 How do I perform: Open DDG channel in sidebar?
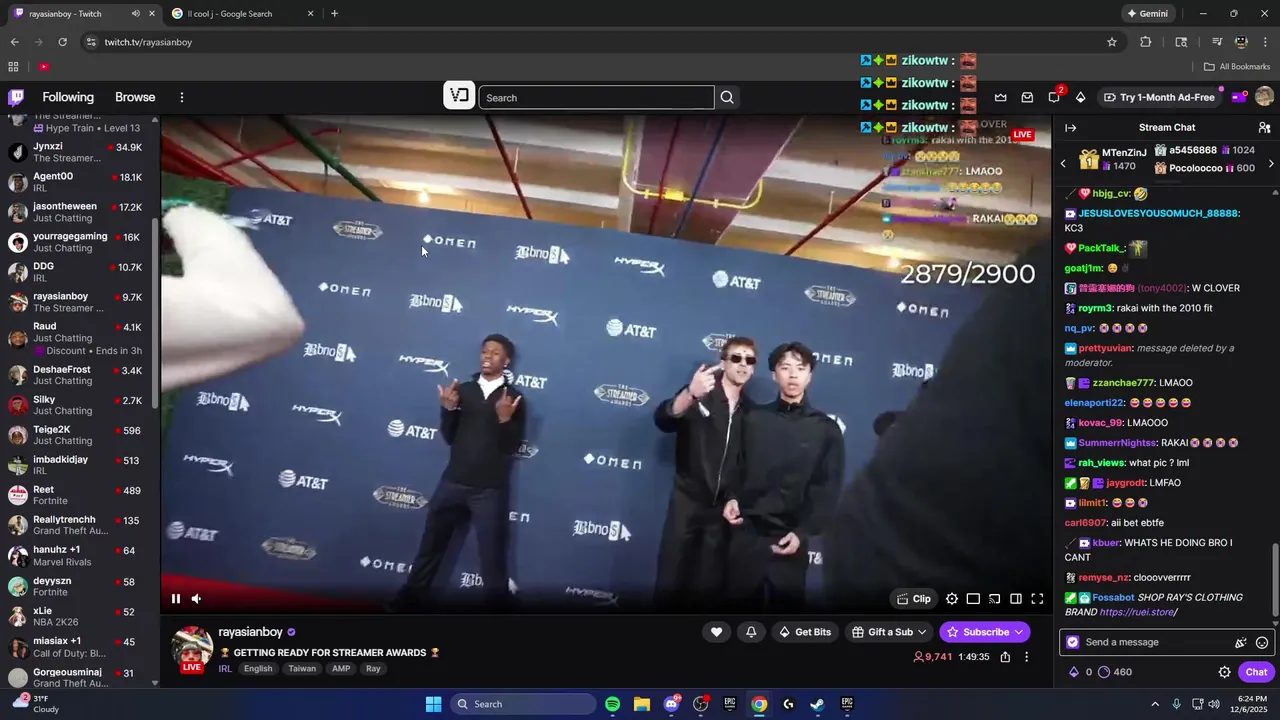pos(78,272)
